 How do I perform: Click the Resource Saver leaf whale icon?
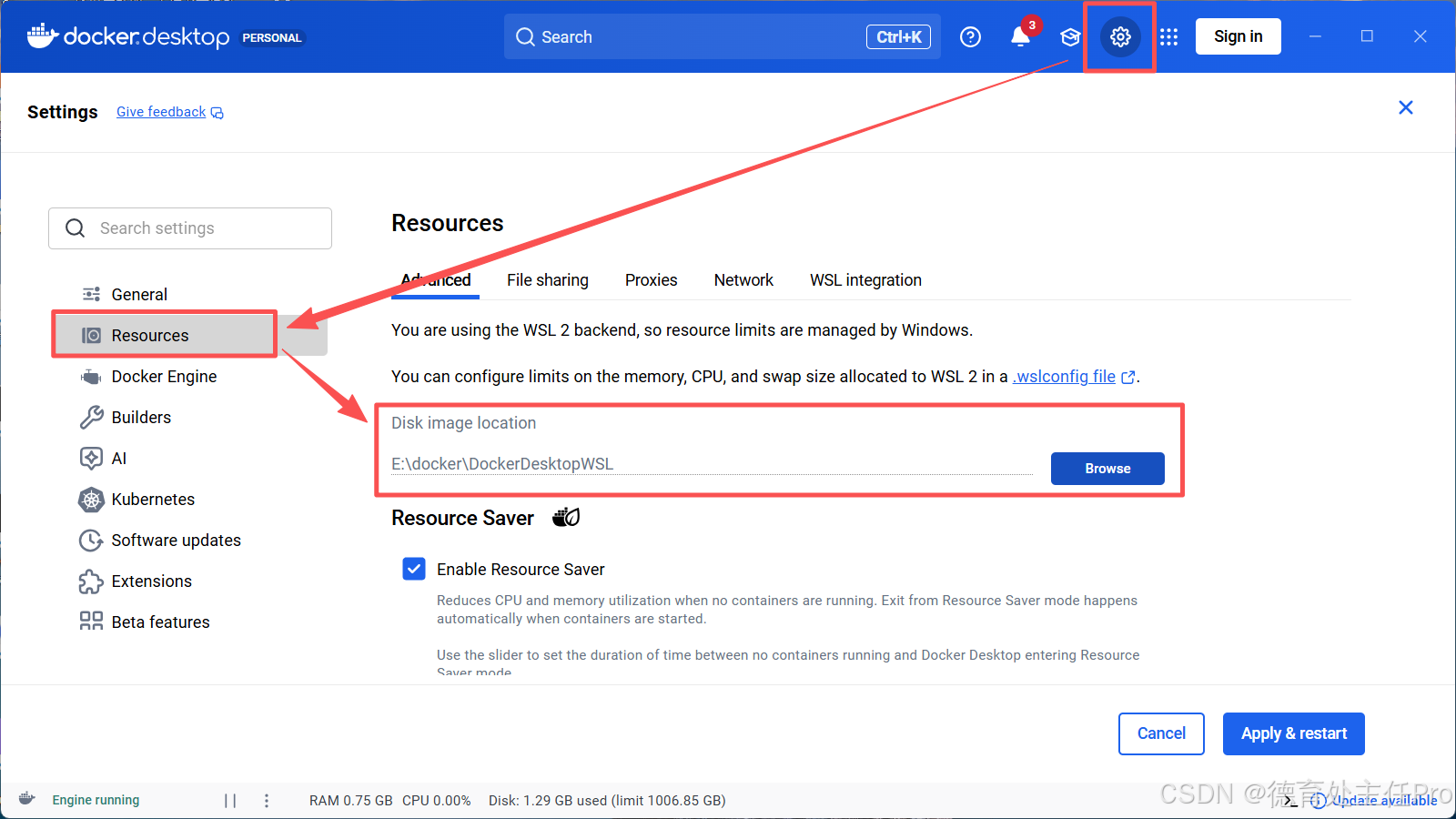pyautogui.click(x=566, y=517)
